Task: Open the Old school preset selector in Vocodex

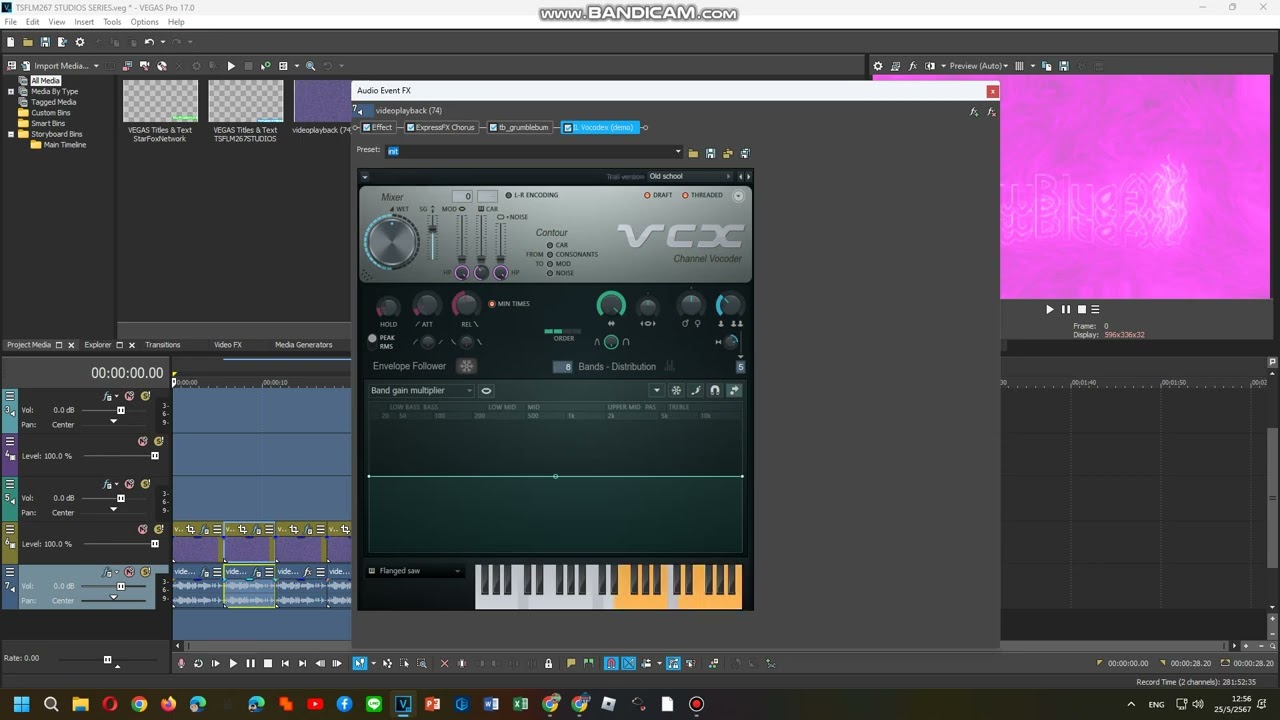Action: coord(690,177)
